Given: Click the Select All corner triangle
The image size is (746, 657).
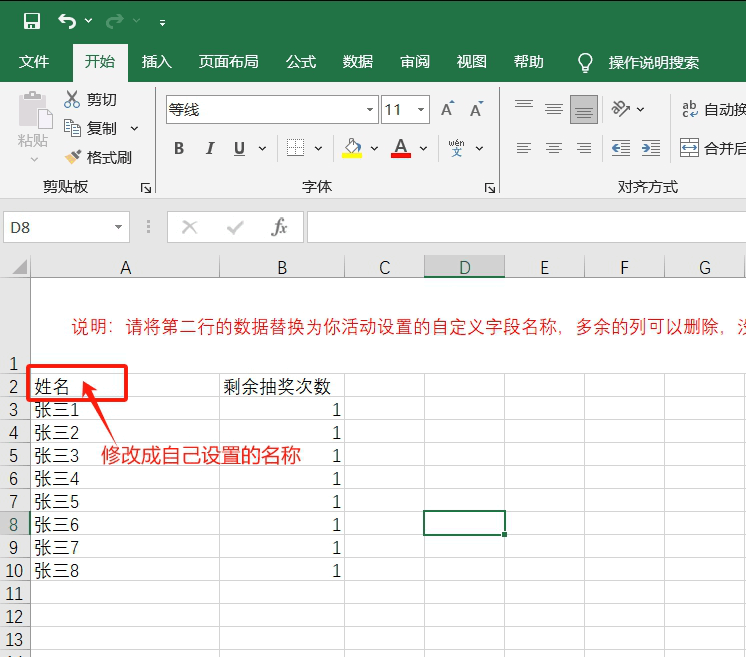Looking at the screenshot, I should pos(19,267).
